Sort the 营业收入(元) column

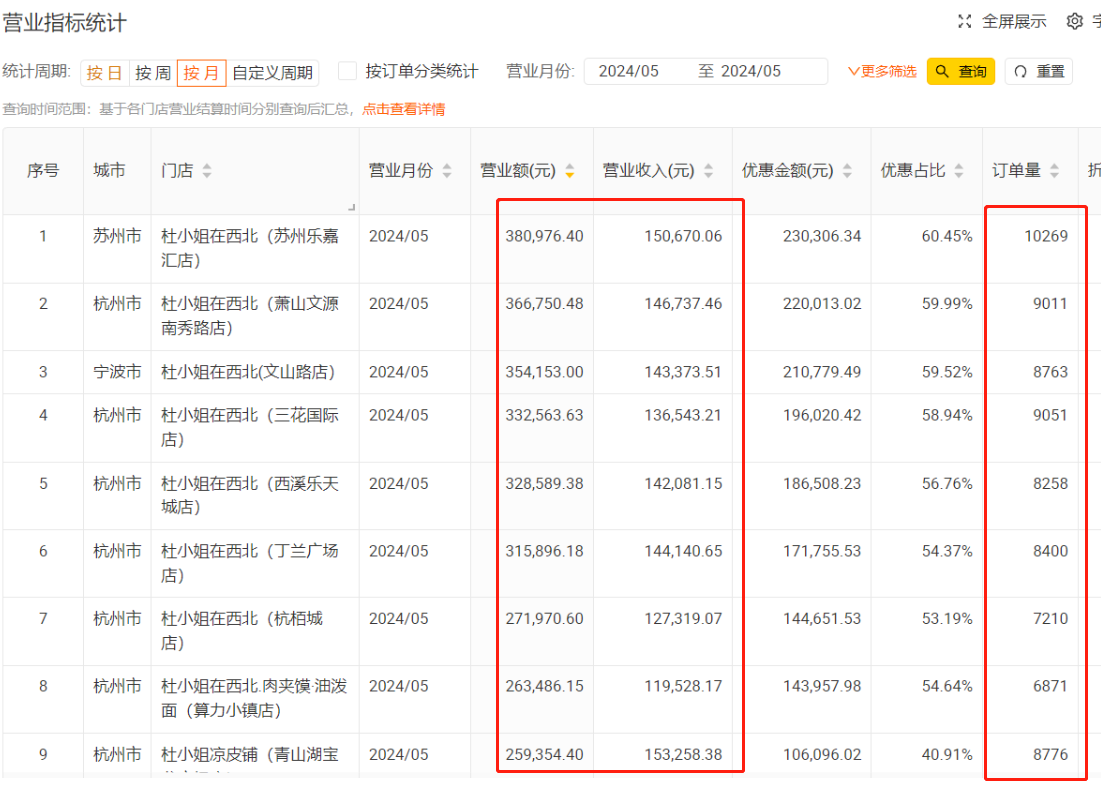coord(706,170)
